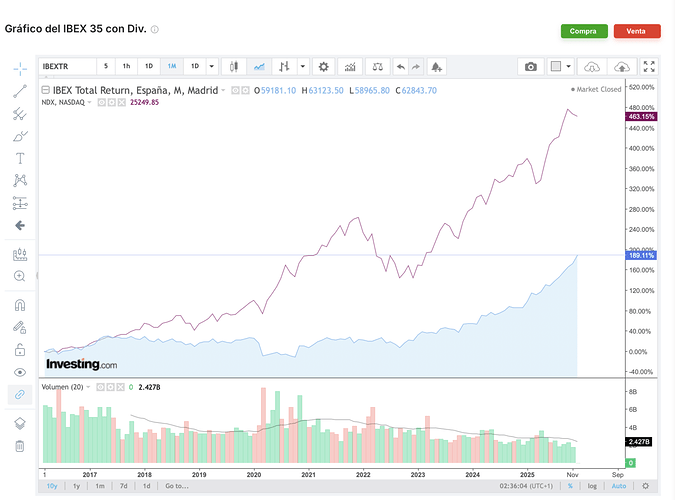Toggle stay in drawing mode pencil-lock
Viewport: 675px width, 500px height.
point(20,328)
